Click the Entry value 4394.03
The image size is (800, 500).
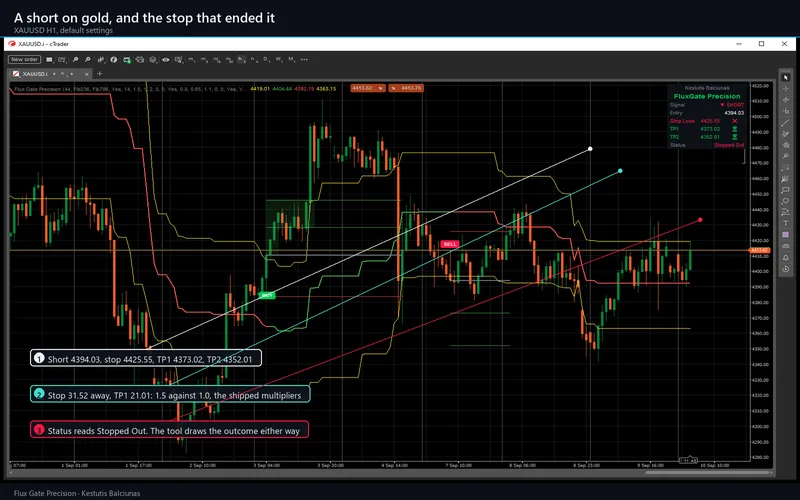tap(734, 113)
